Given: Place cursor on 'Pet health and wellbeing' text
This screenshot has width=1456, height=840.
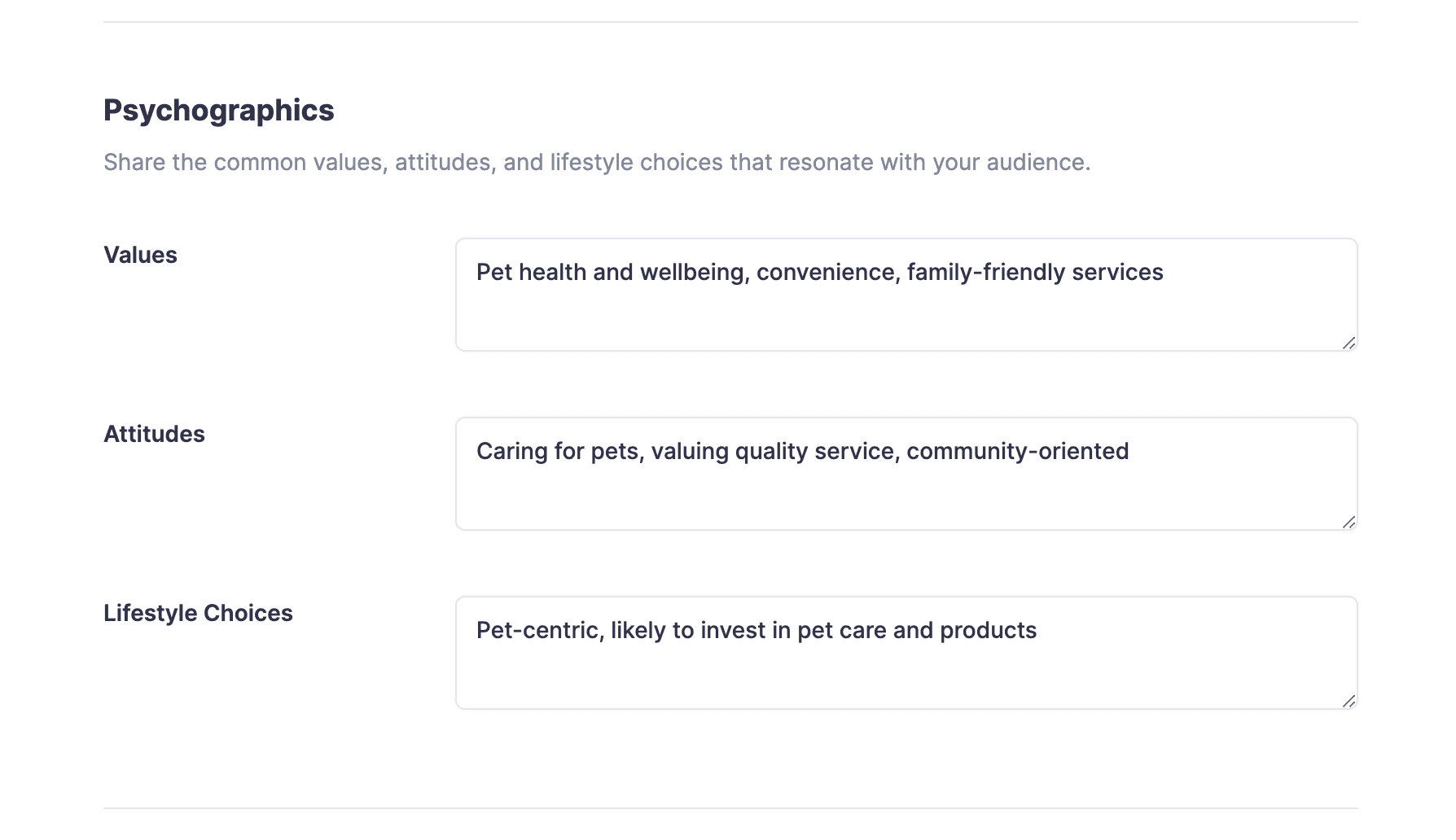Looking at the screenshot, I should [x=611, y=273].
